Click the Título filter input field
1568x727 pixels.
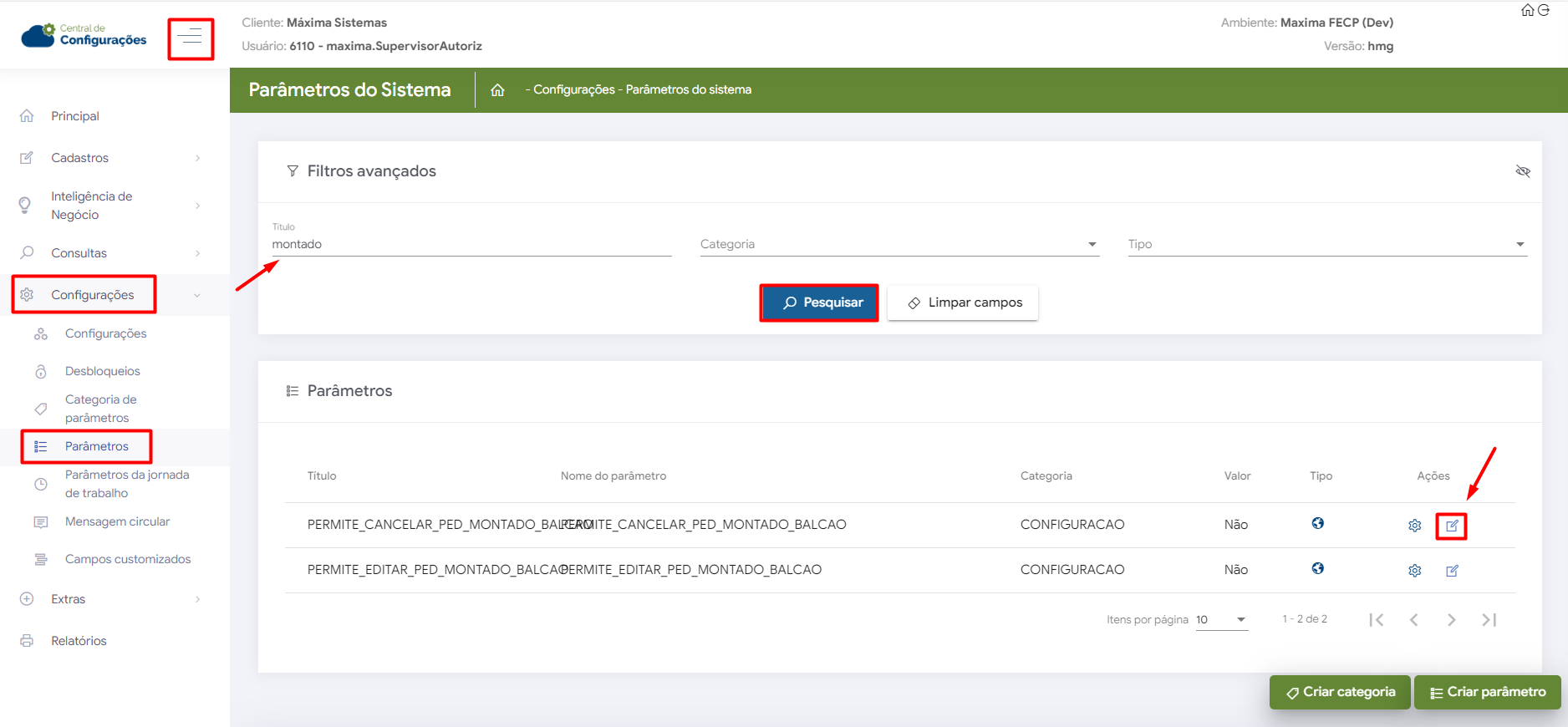click(471, 244)
